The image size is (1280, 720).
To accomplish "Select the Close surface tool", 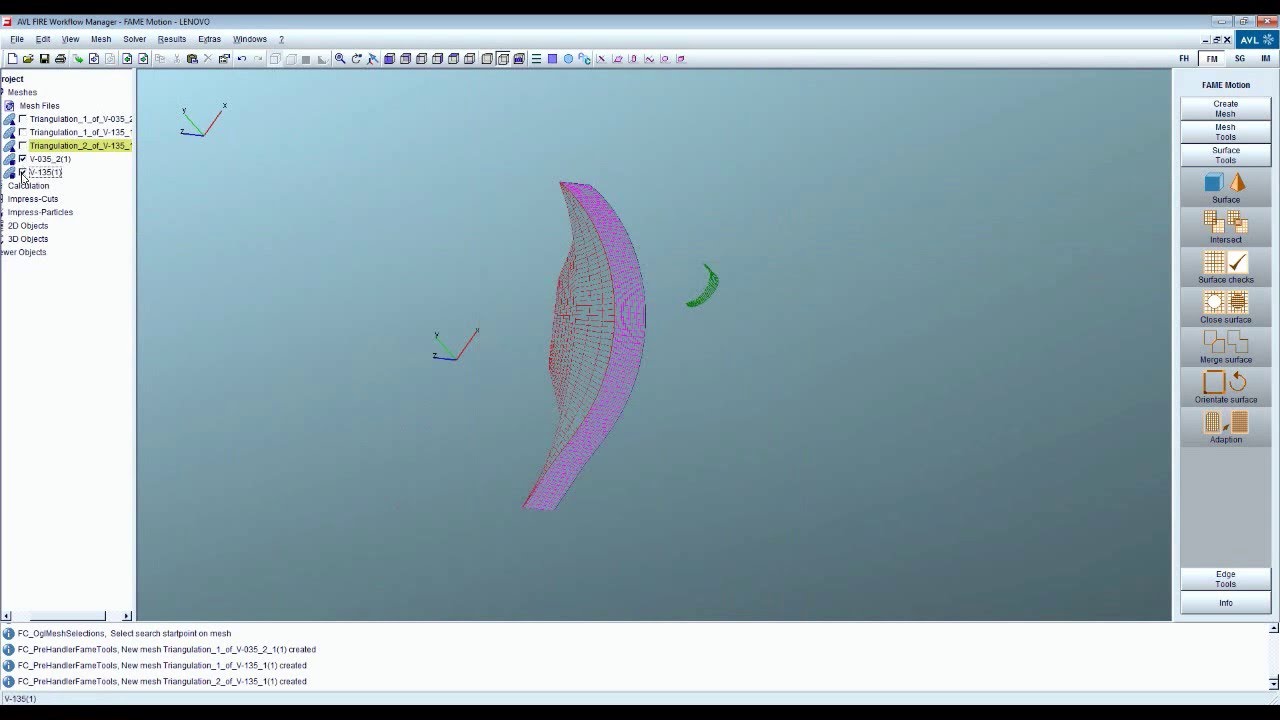I will 1225,307.
